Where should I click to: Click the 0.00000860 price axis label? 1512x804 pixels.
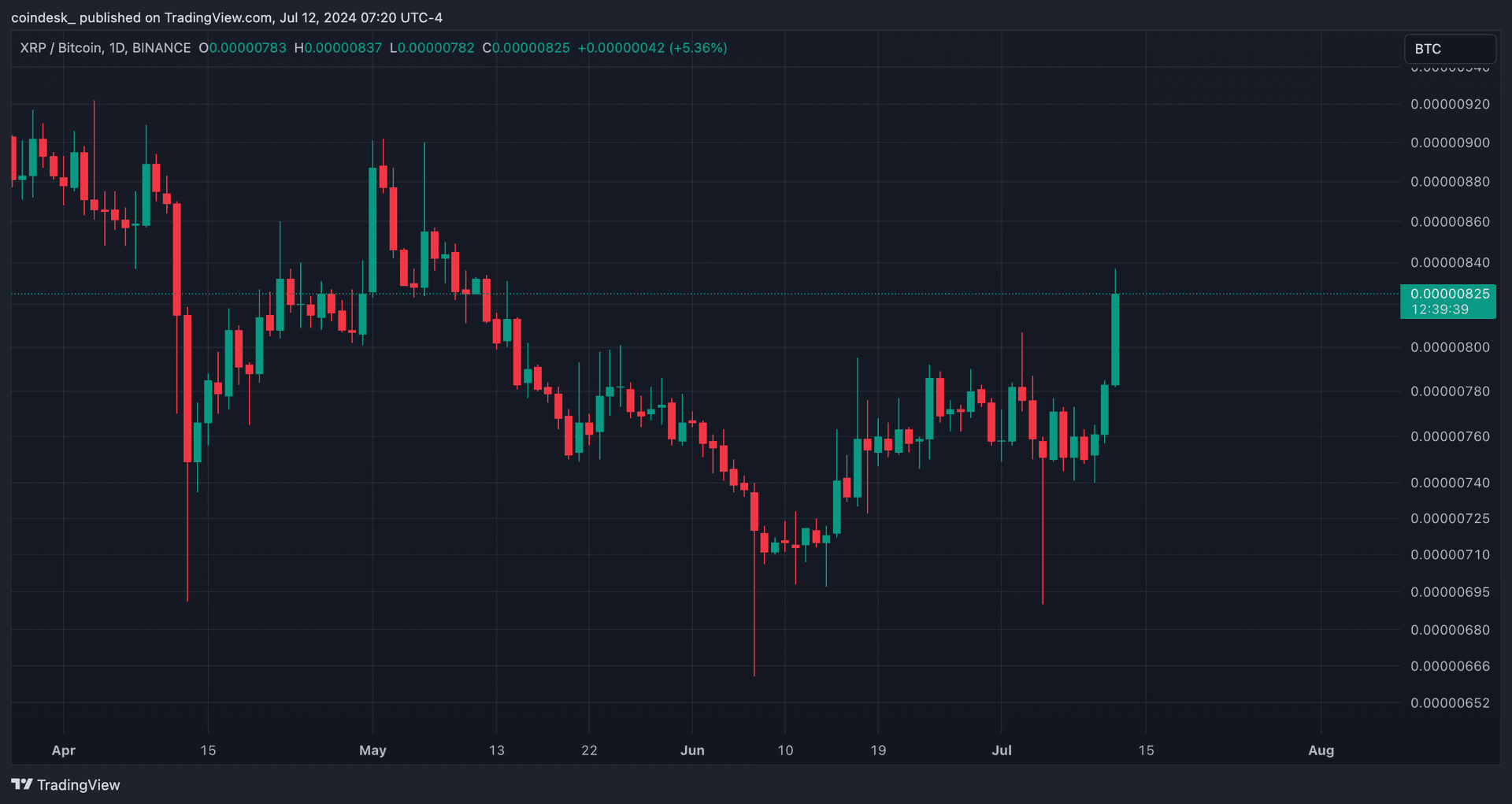coord(1450,221)
